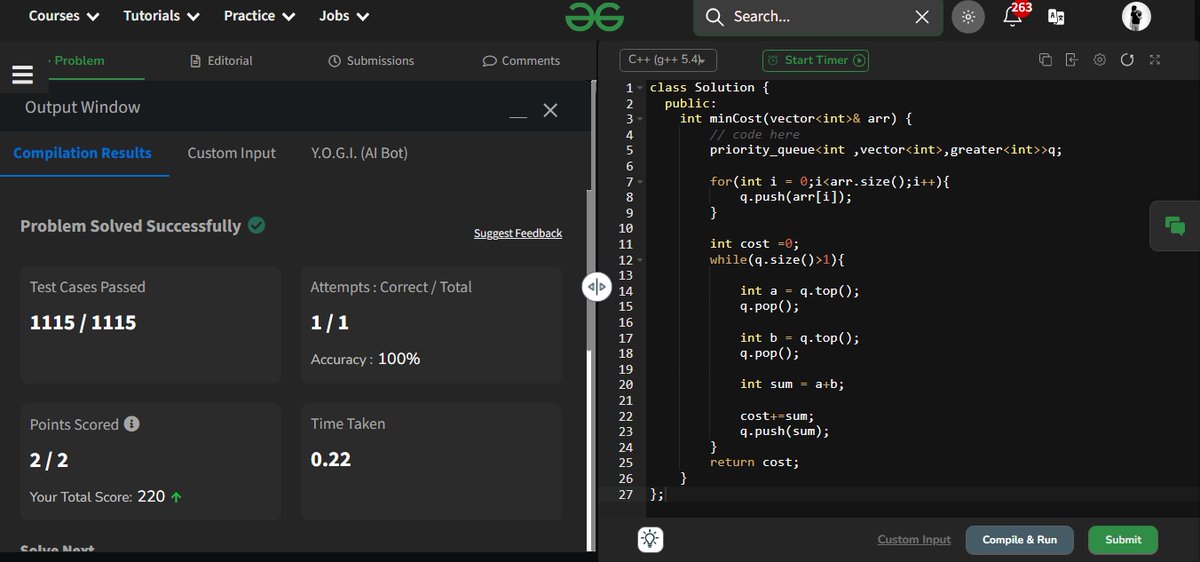Click the Time Taken value 0.22
Image resolution: width=1200 pixels, height=562 pixels.
331,460
